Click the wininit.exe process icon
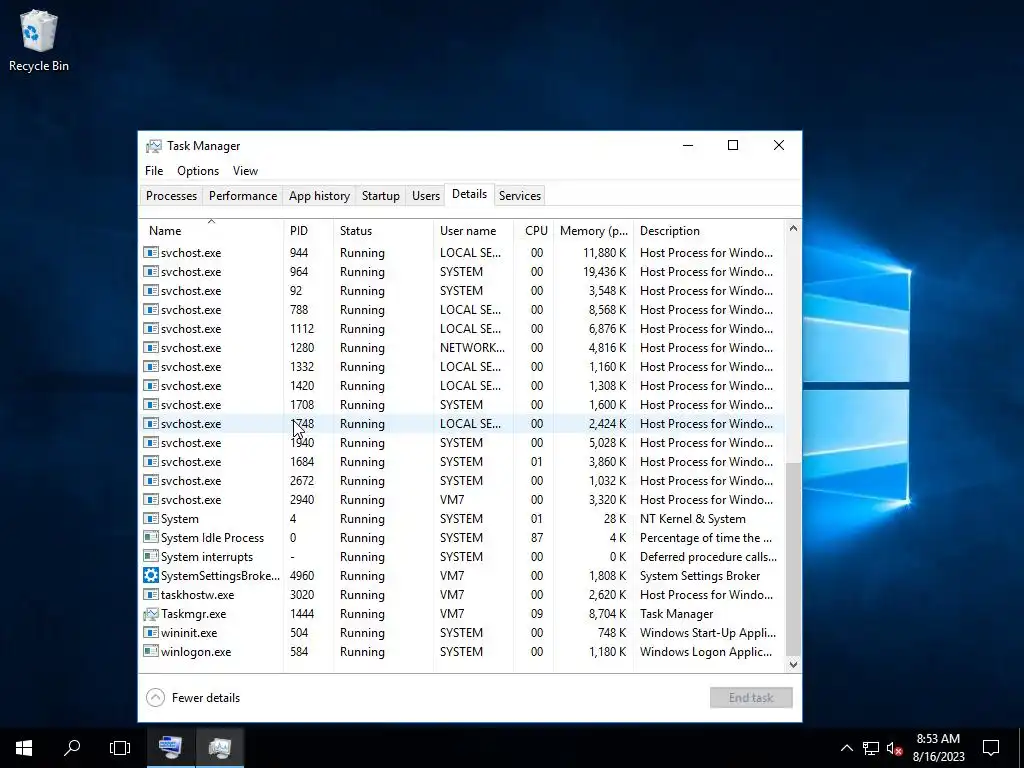Viewport: 1024px width, 768px height. (x=151, y=633)
